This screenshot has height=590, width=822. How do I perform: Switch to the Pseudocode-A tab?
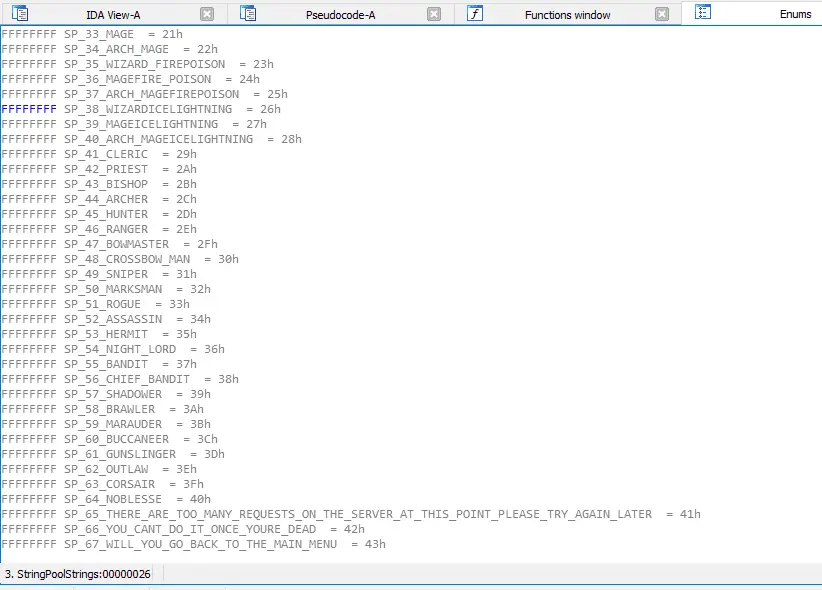[341, 15]
